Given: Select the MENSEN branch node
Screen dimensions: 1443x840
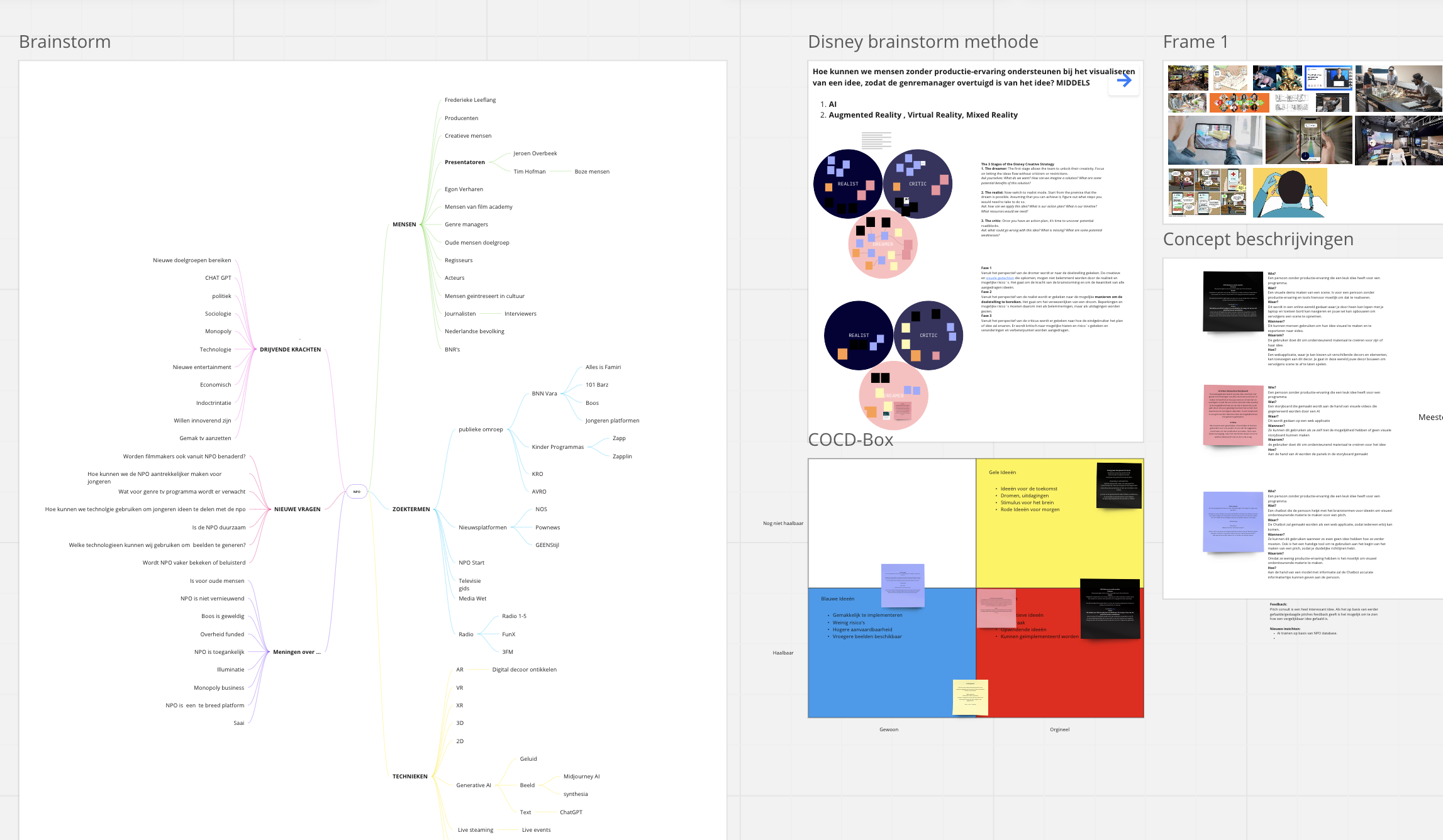Looking at the screenshot, I should point(404,224).
